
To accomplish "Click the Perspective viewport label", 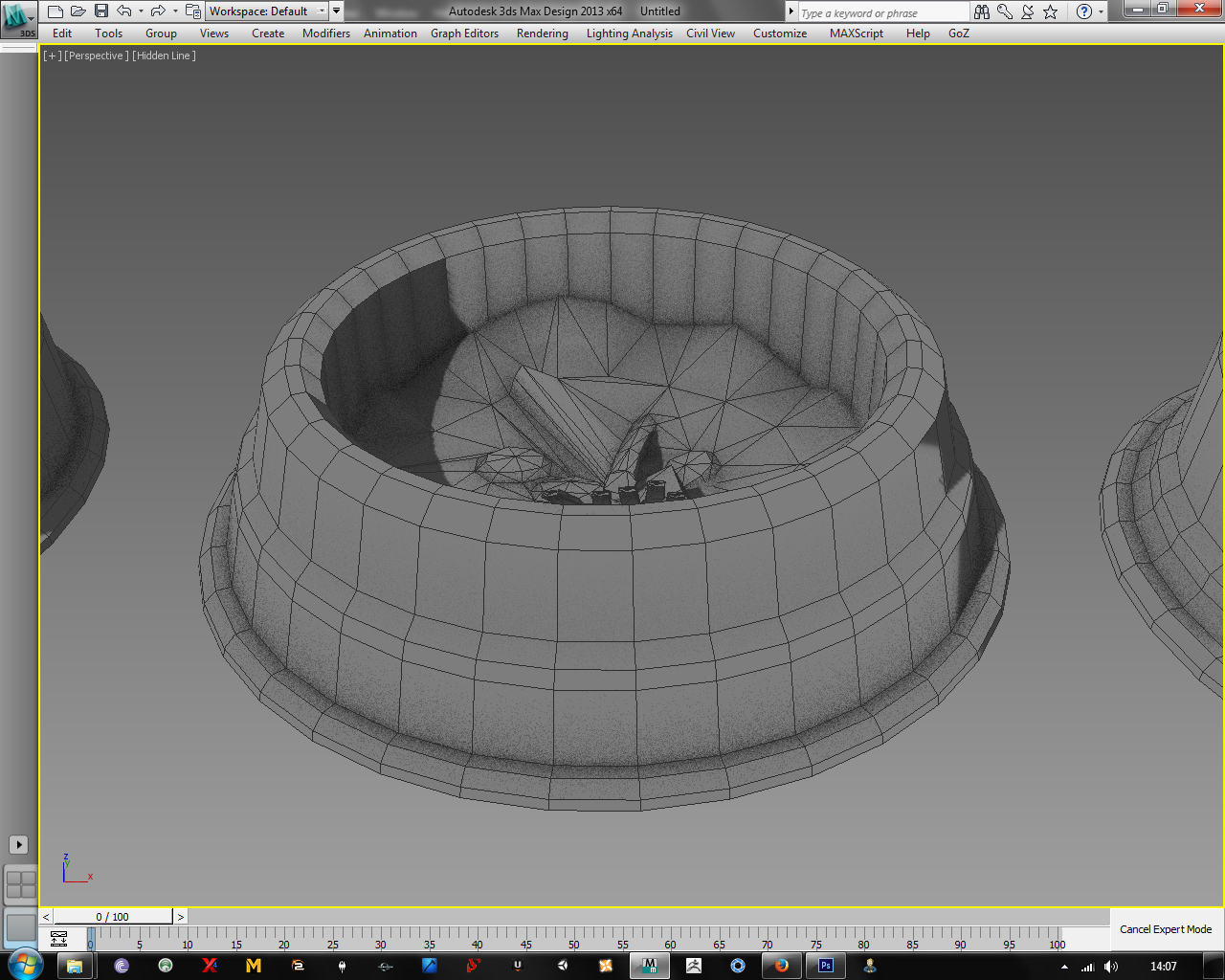I will (x=96, y=56).
